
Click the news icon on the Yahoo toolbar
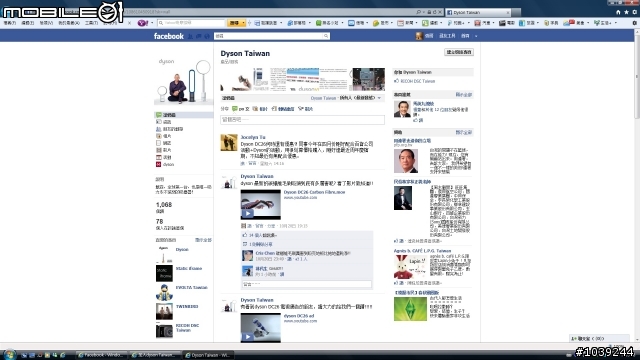point(400,23)
